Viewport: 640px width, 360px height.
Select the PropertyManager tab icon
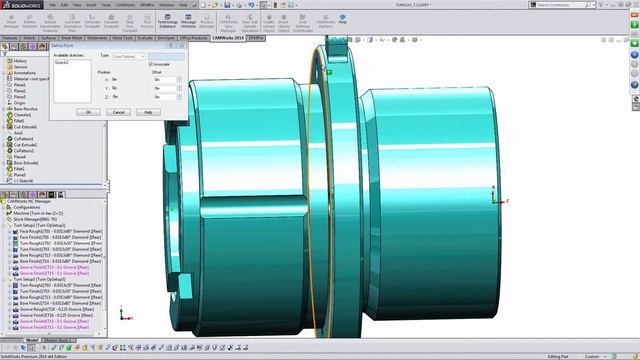[x=14, y=47]
